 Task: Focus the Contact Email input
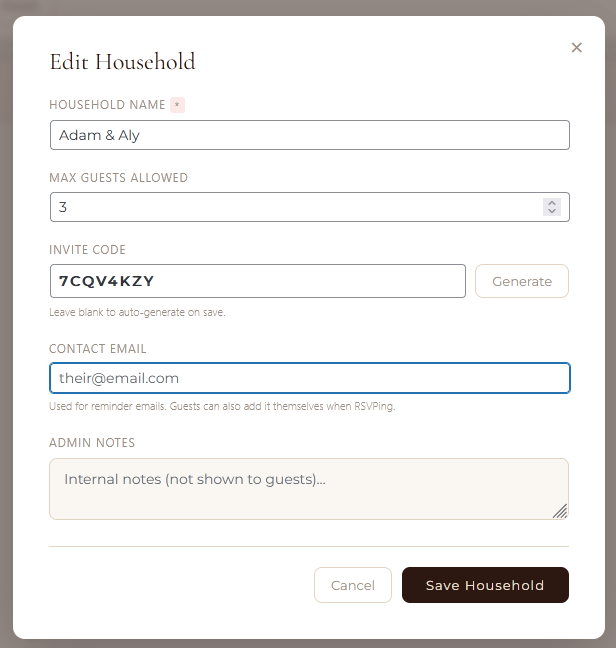tap(309, 378)
